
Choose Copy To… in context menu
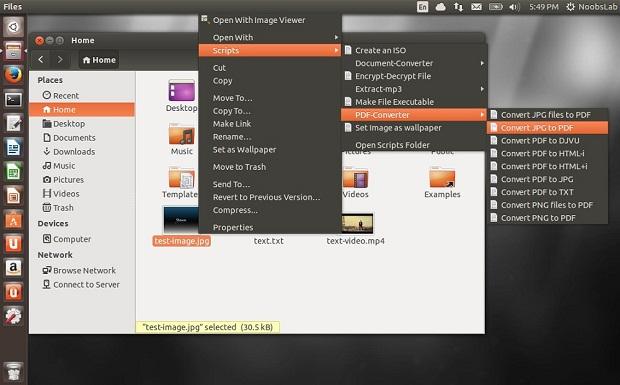click(270, 111)
